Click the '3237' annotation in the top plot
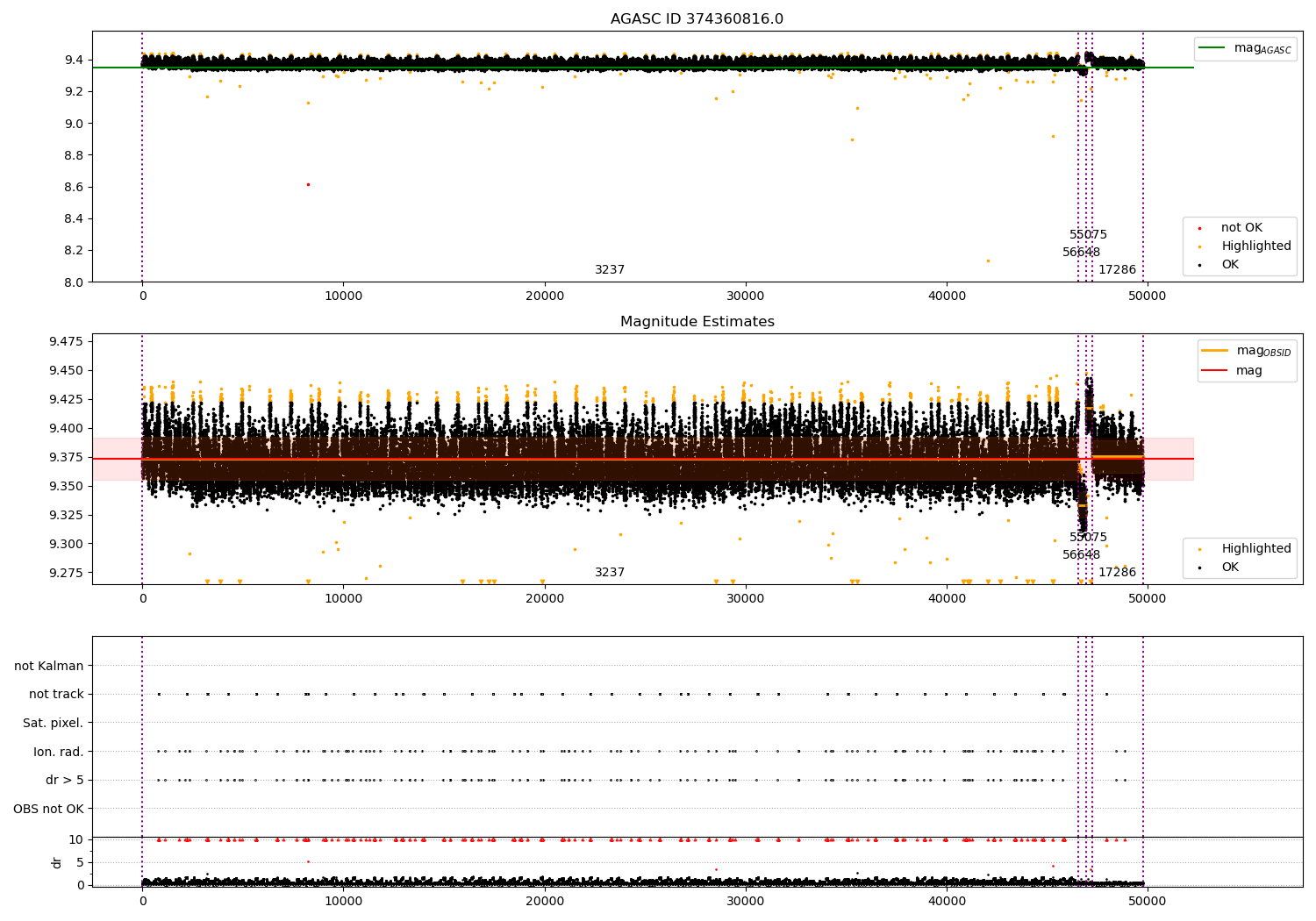The height and width of the screenshot is (921, 1316). (610, 270)
